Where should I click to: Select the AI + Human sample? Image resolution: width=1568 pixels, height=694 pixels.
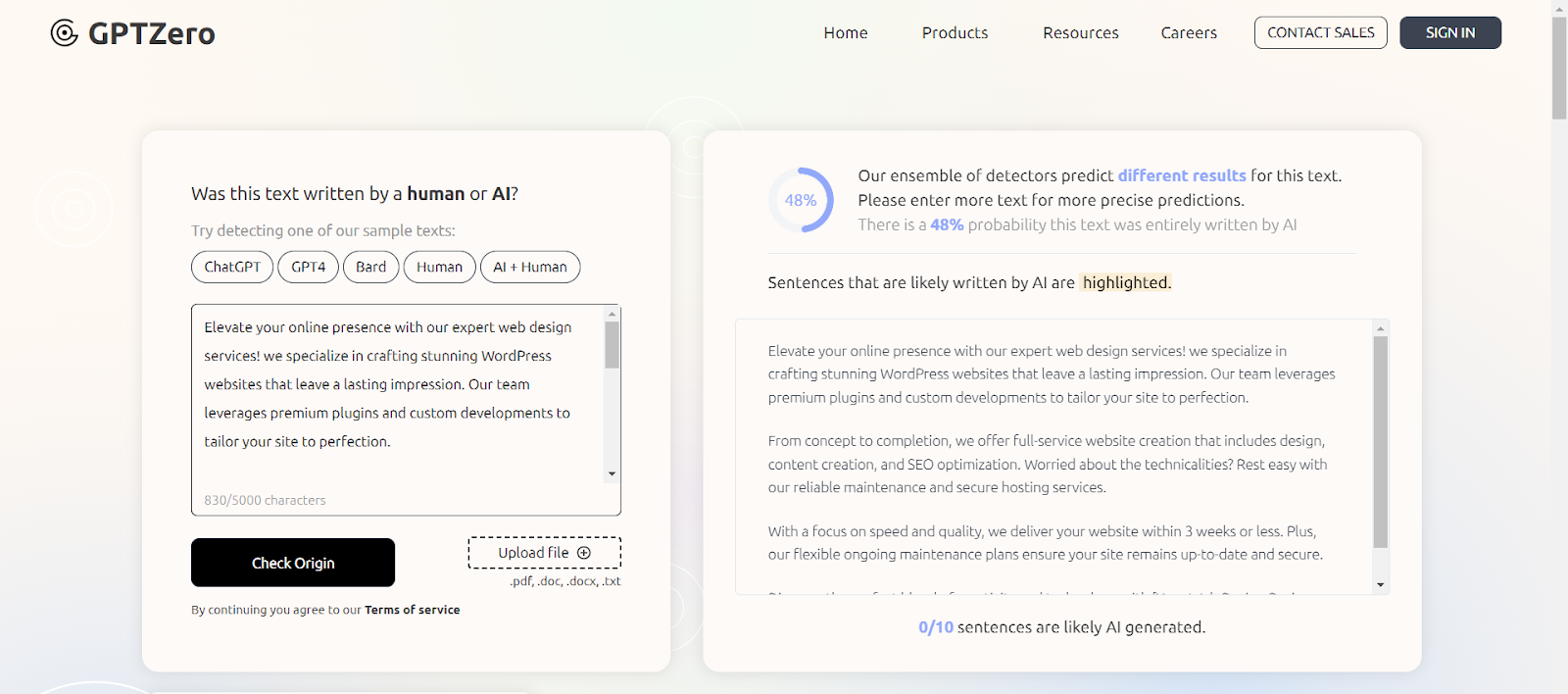coord(529,267)
